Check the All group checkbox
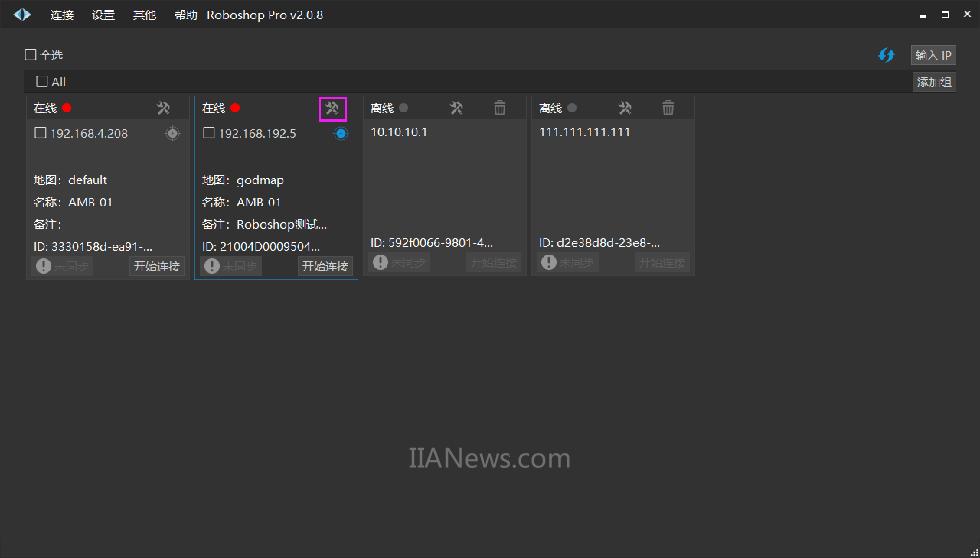The width and height of the screenshot is (980, 558). pyautogui.click(x=42, y=82)
